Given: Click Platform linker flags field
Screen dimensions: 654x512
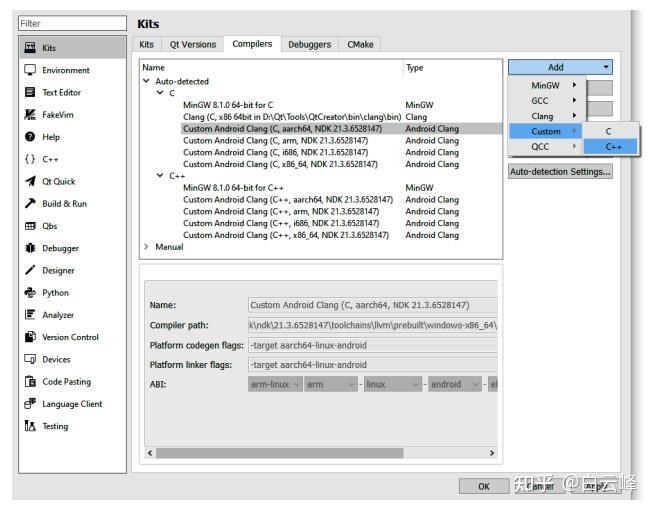Looking at the screenshot, I should point(372,365).
